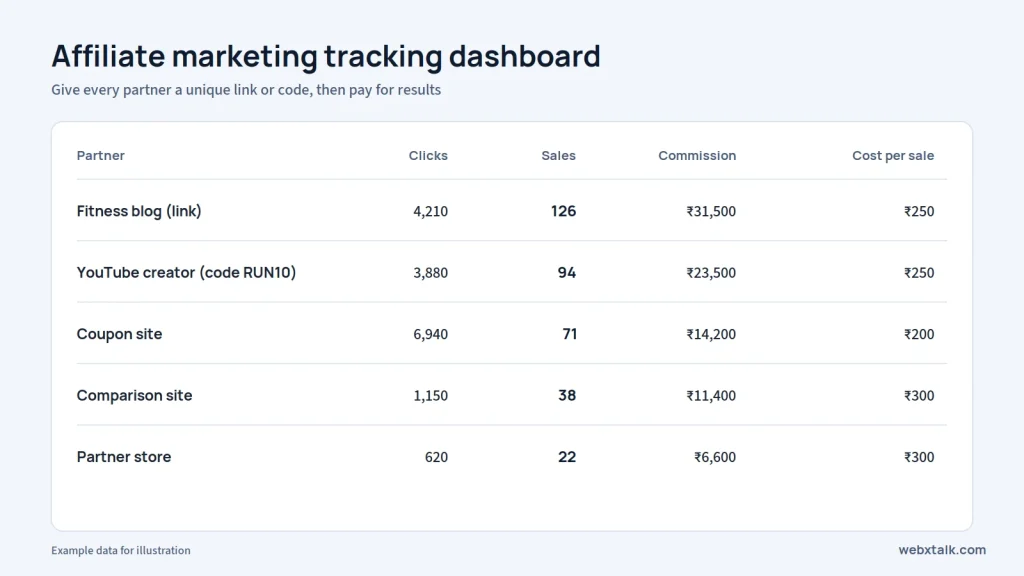Click the Example data for illustration note
1024x576 pixels.
pyautogui.click(x=121, y=550)
